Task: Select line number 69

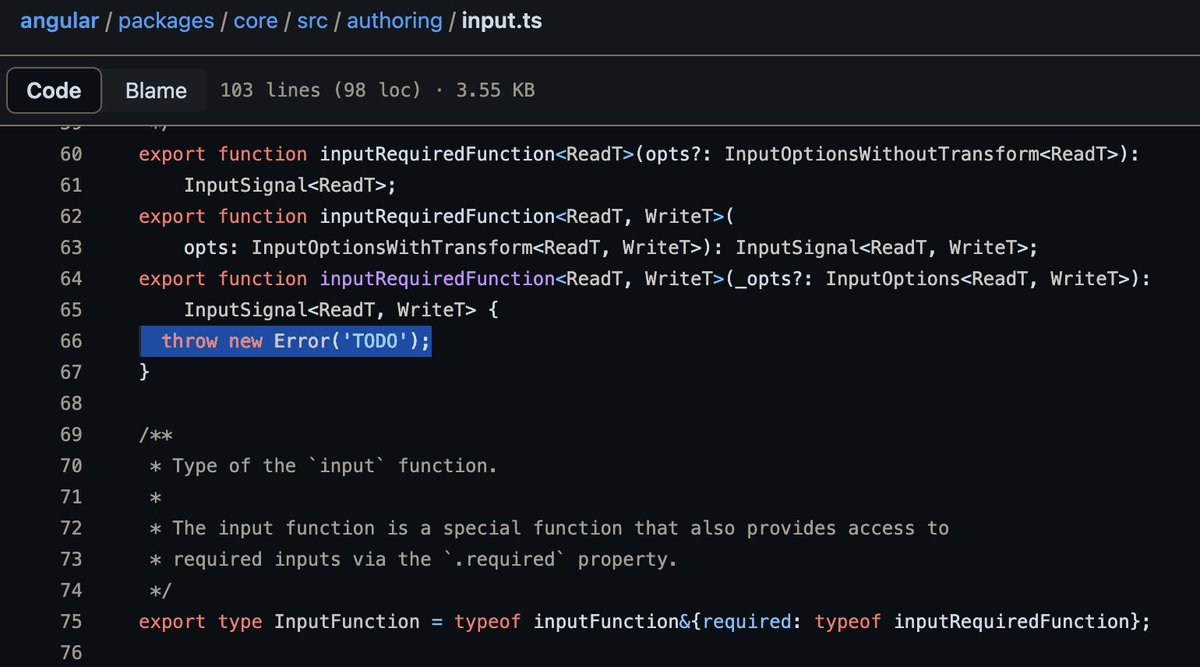Action: [x=71, y=434]
